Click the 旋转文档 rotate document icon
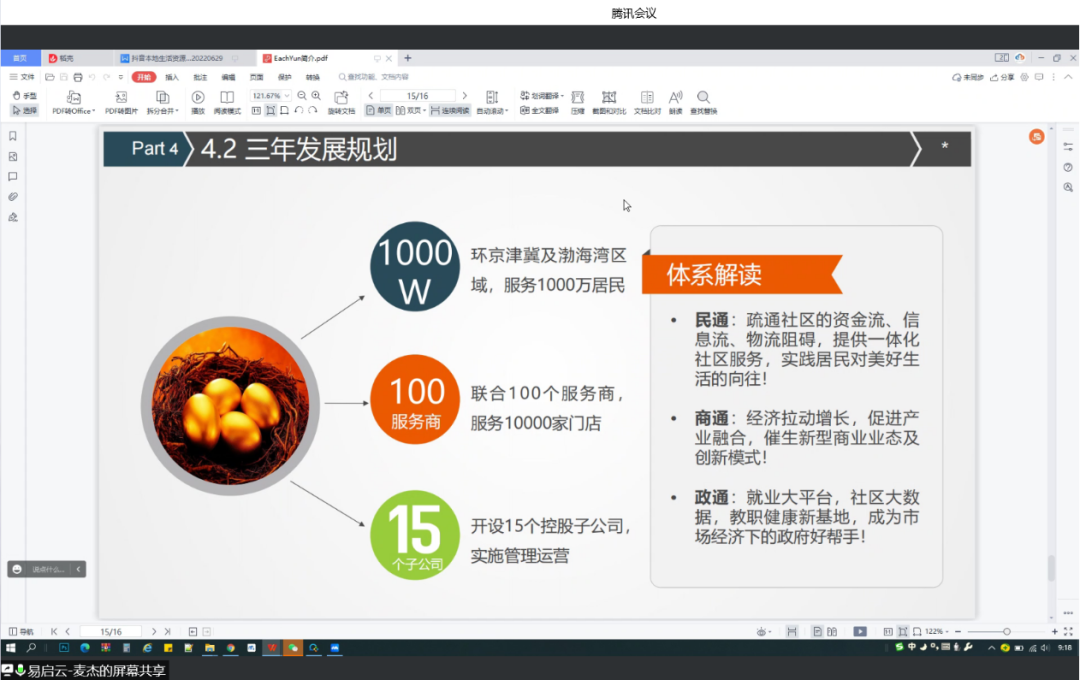The image size is (1080, 680). 341,98
